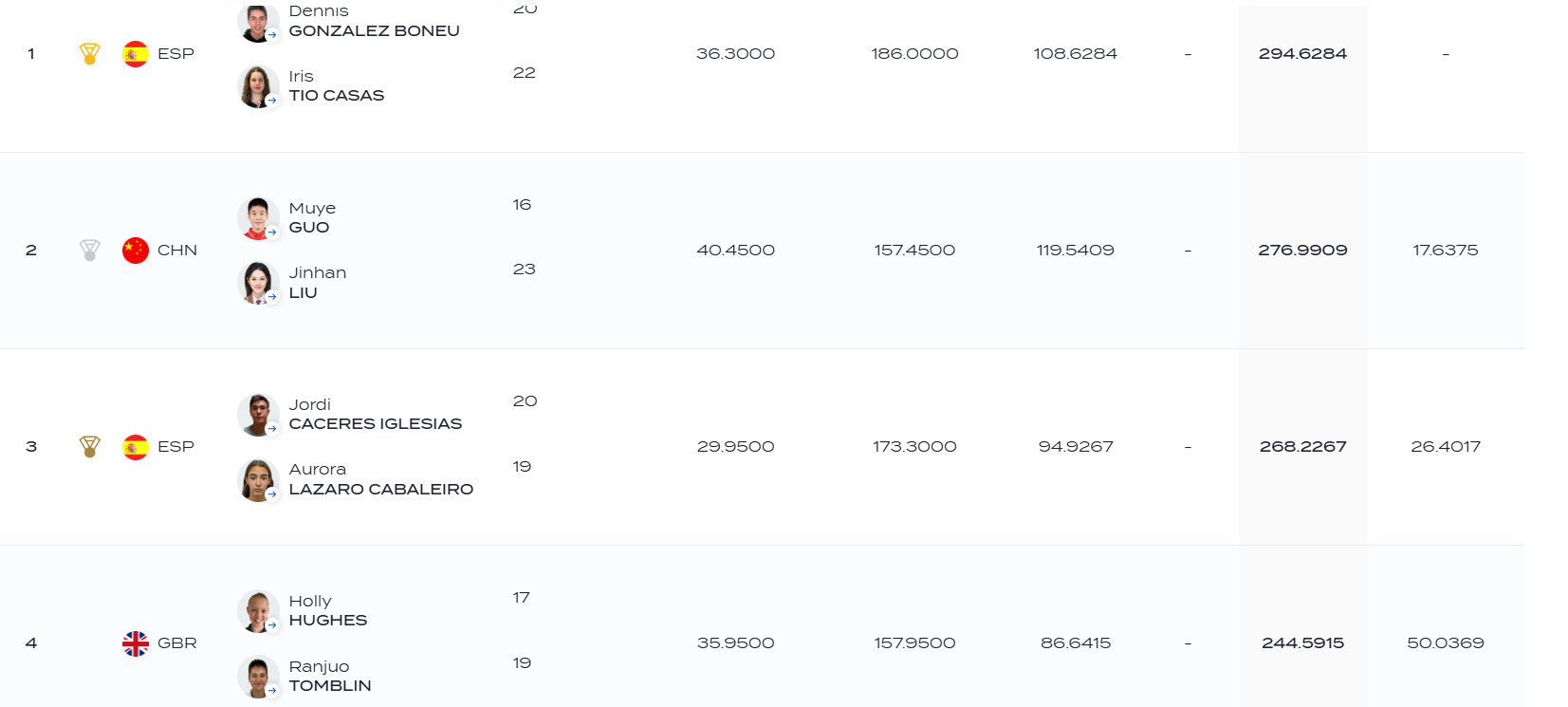Click Spain flag in the third-place row

[136, 447]
